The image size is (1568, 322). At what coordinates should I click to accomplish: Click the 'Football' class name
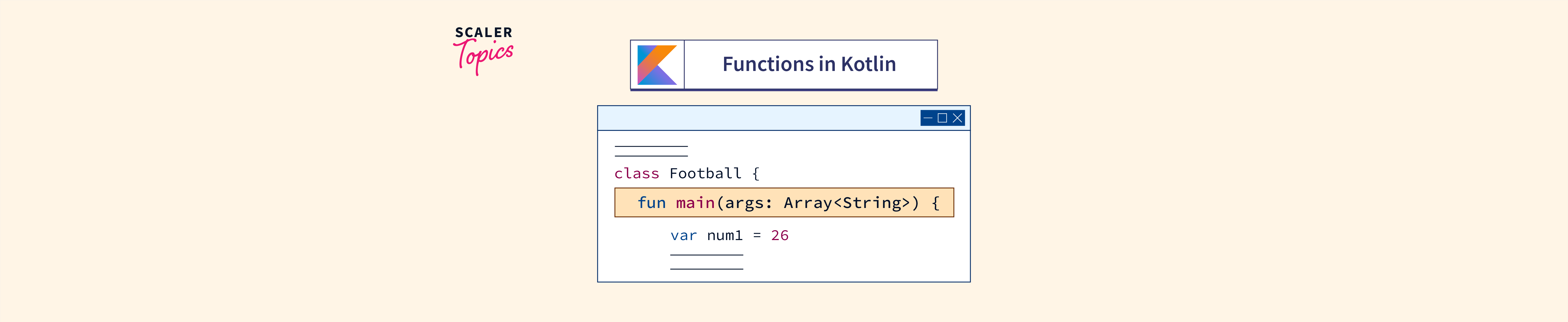pos(705,174)
